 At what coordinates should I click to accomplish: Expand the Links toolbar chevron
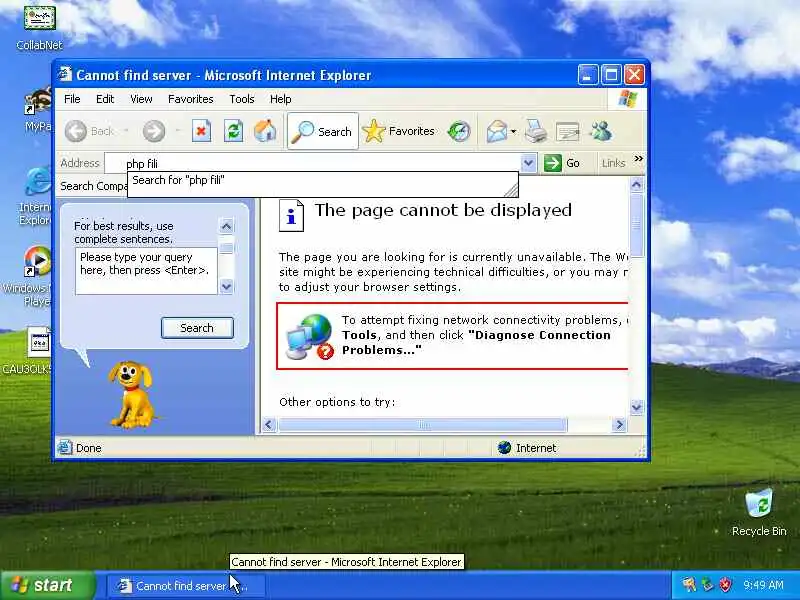[x=638, y=159]
